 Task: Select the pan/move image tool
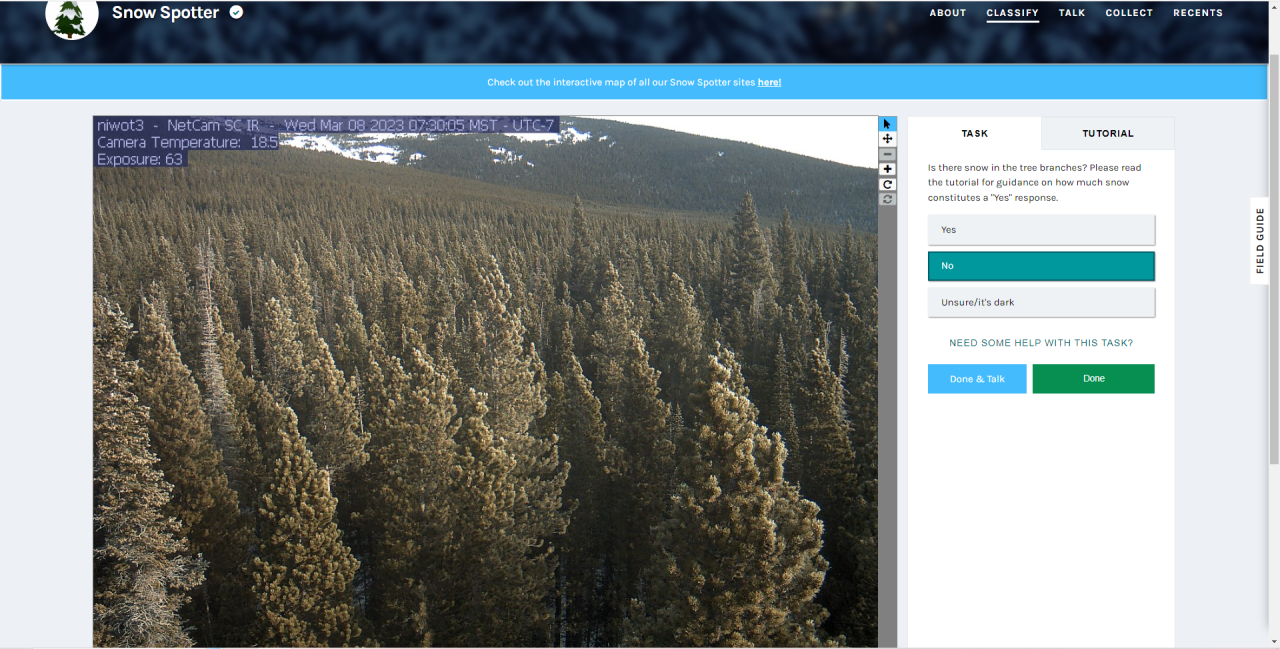[888, 139]
